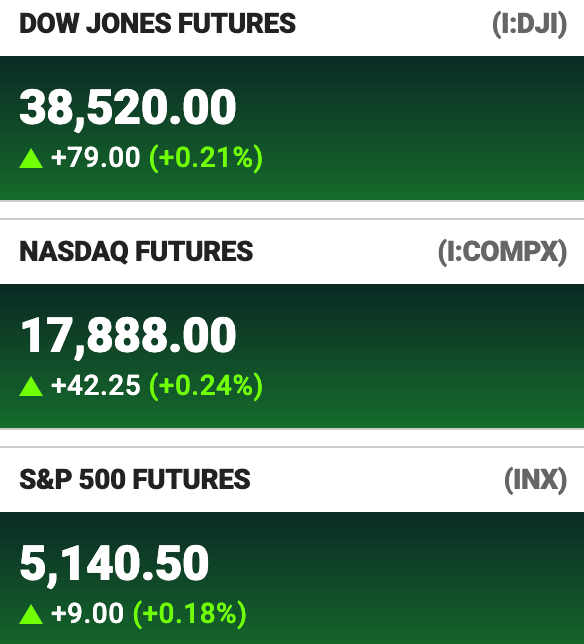Click the +9.00 point change value
The width and height of the screenshot is (584, 644).
87,614
